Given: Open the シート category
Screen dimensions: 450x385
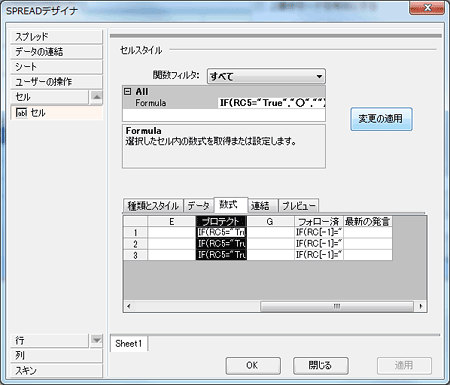Looking at the screenshot, I should click(x=56, y=67).
